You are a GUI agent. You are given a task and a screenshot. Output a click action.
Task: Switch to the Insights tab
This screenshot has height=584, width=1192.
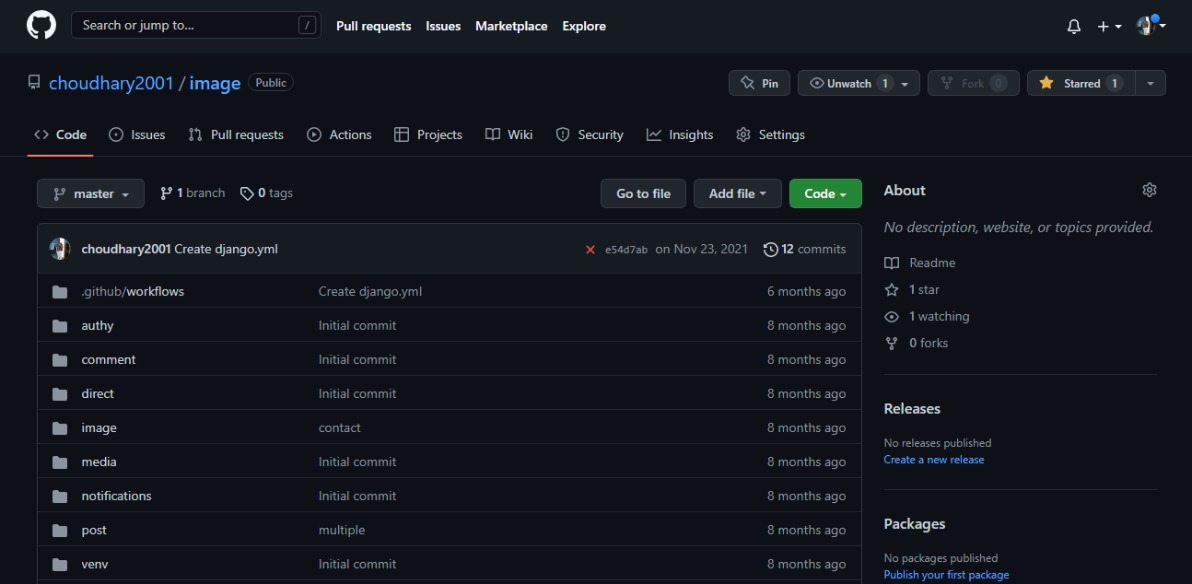680,135
